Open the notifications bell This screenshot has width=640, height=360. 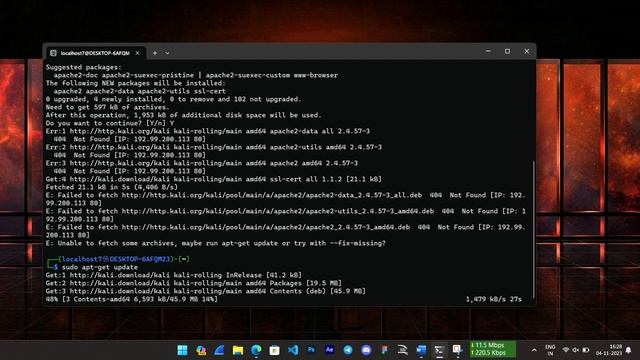coord(629,350)
